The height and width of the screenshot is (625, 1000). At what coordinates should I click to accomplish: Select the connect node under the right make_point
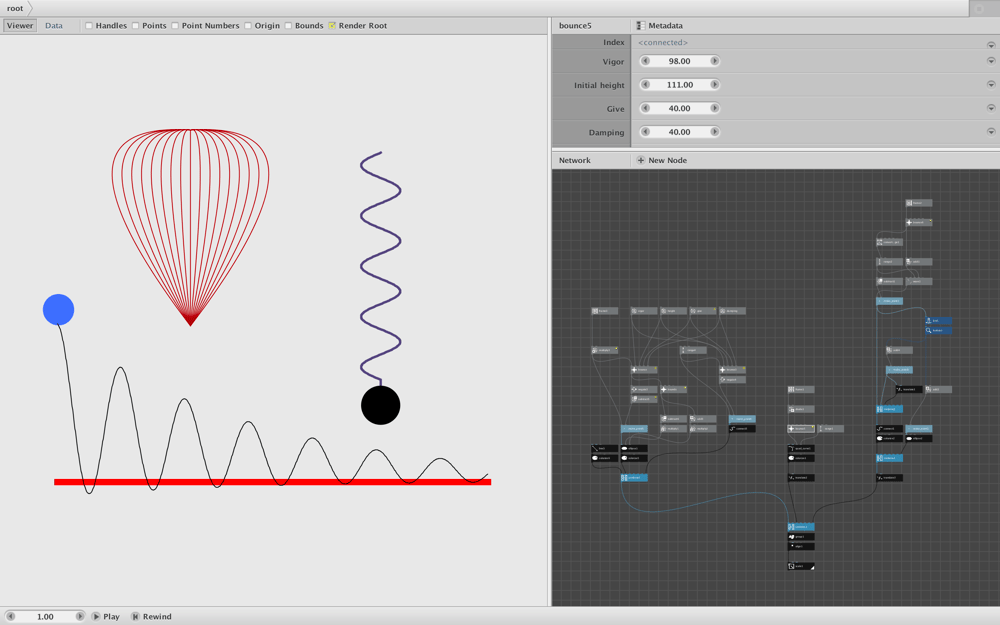pos(742,429)
